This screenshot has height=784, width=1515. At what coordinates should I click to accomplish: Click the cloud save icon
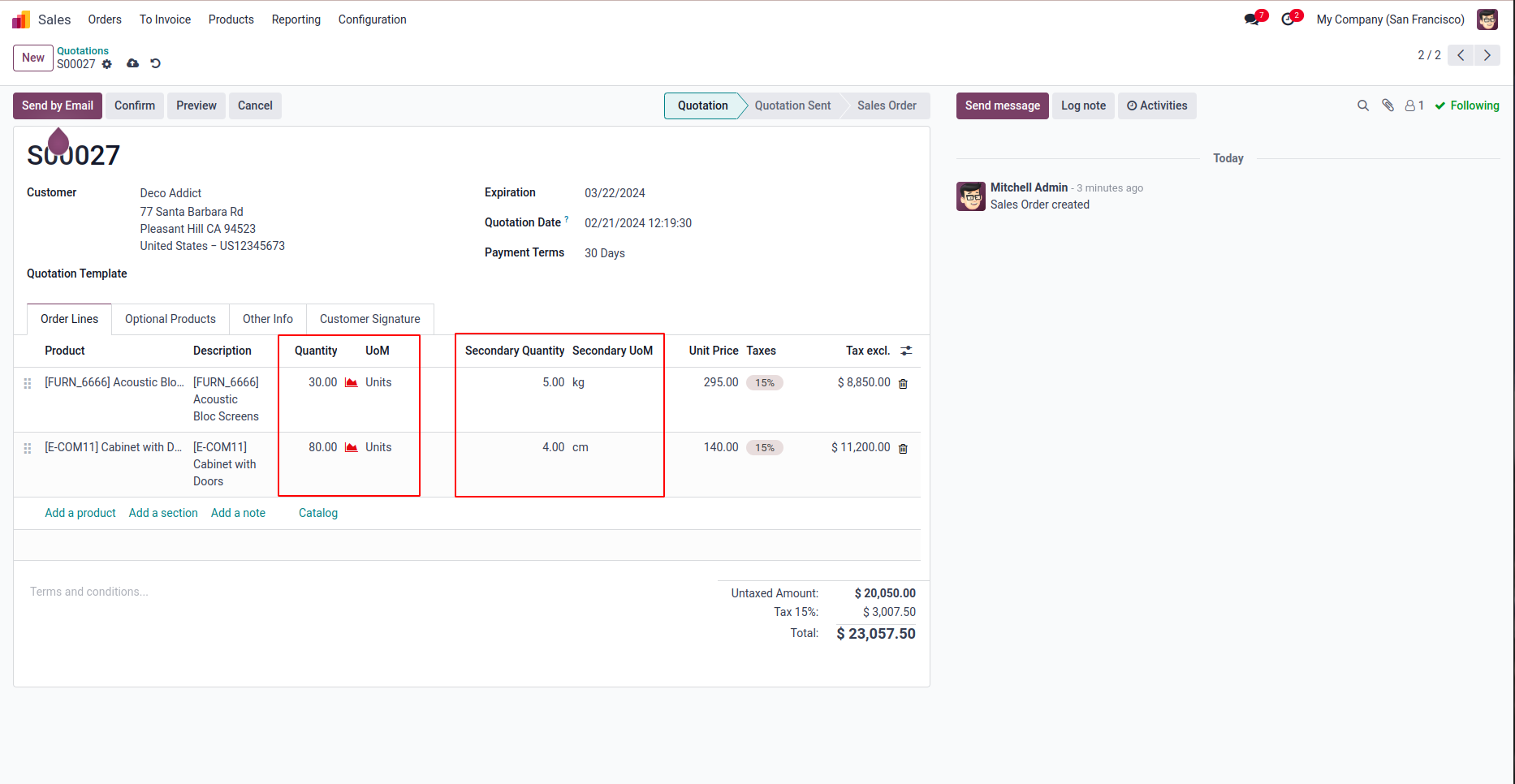tap(132, 63)
